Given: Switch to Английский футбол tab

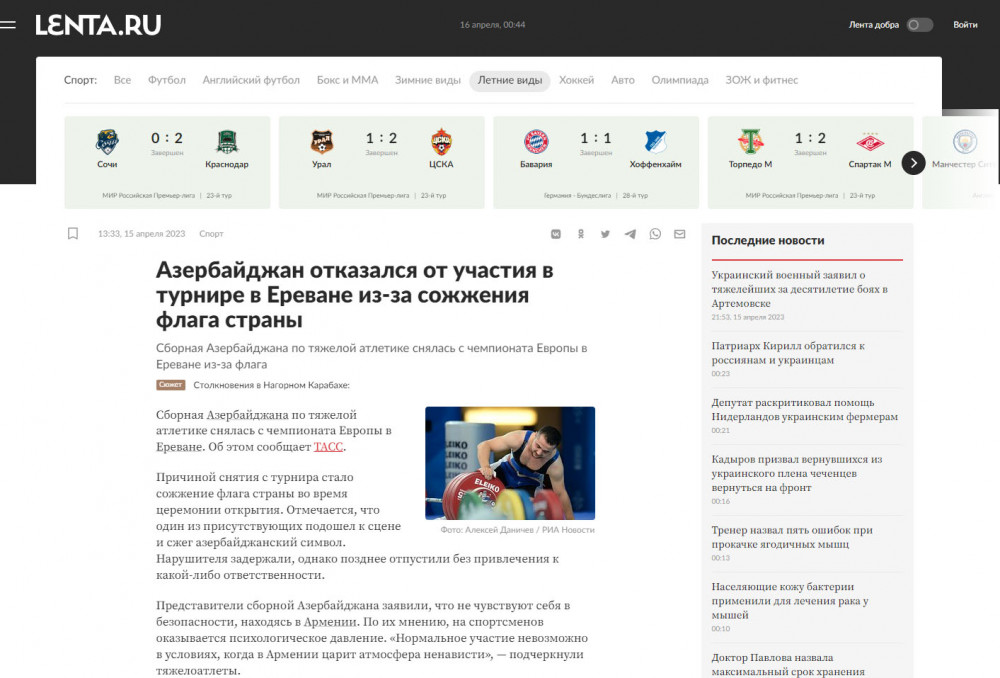Looking at the screenshot, I should tap(251, 80).
